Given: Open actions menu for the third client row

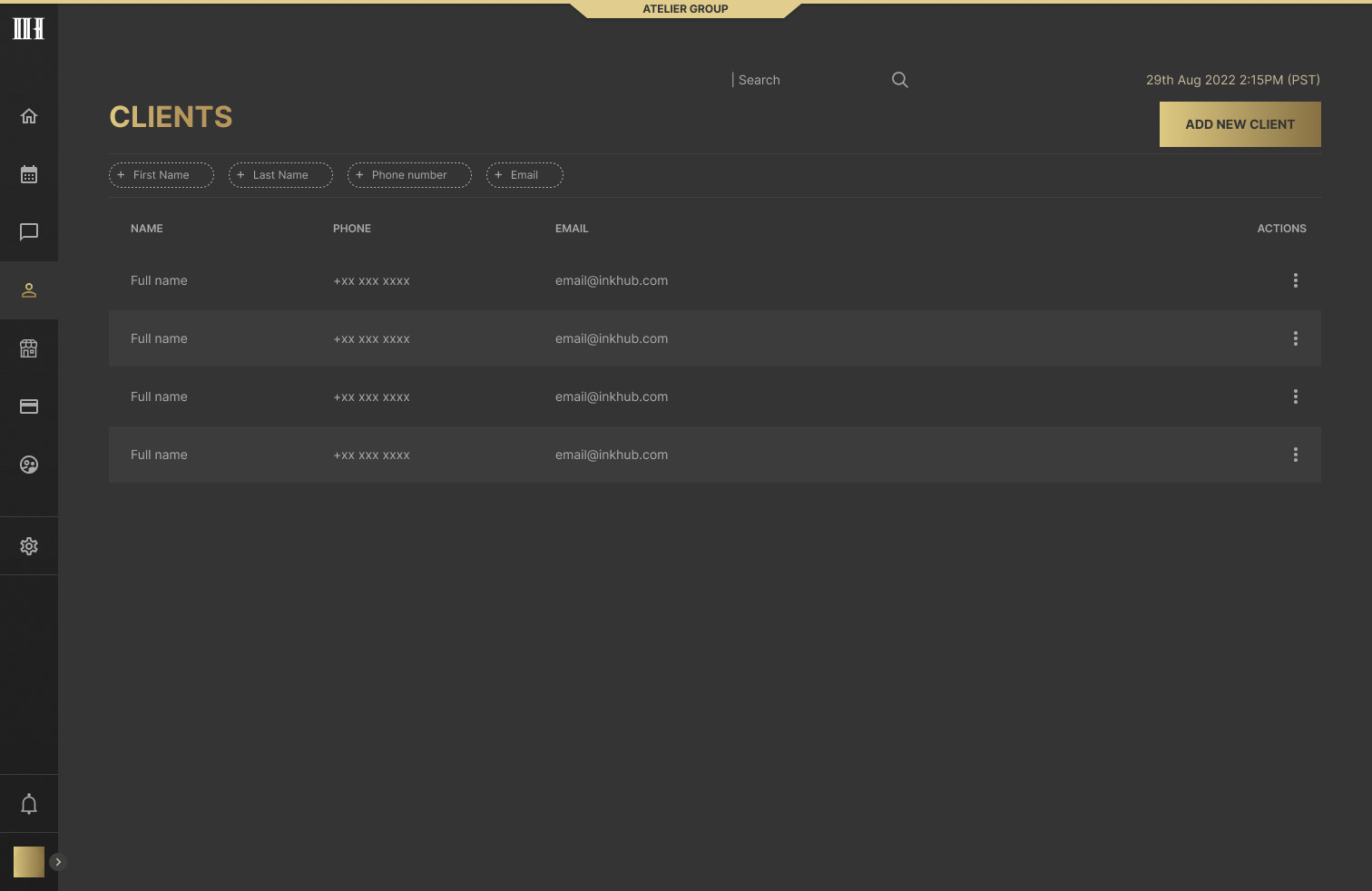Looking at the screenshot, I should pyautogui.click(x=1296, y=397).
